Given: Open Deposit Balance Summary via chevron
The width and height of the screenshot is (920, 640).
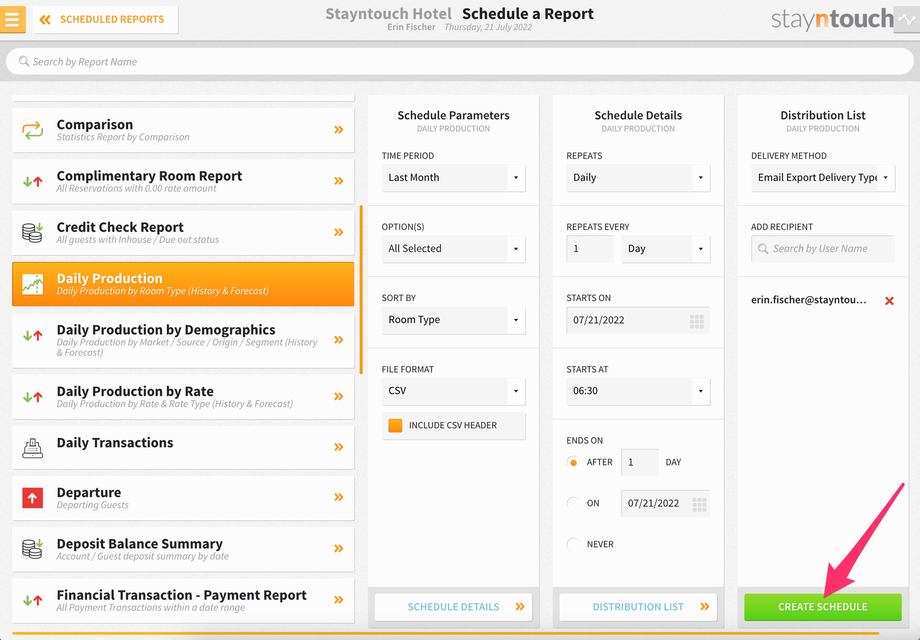Looking at the screenshot, I should pos(339,548).
